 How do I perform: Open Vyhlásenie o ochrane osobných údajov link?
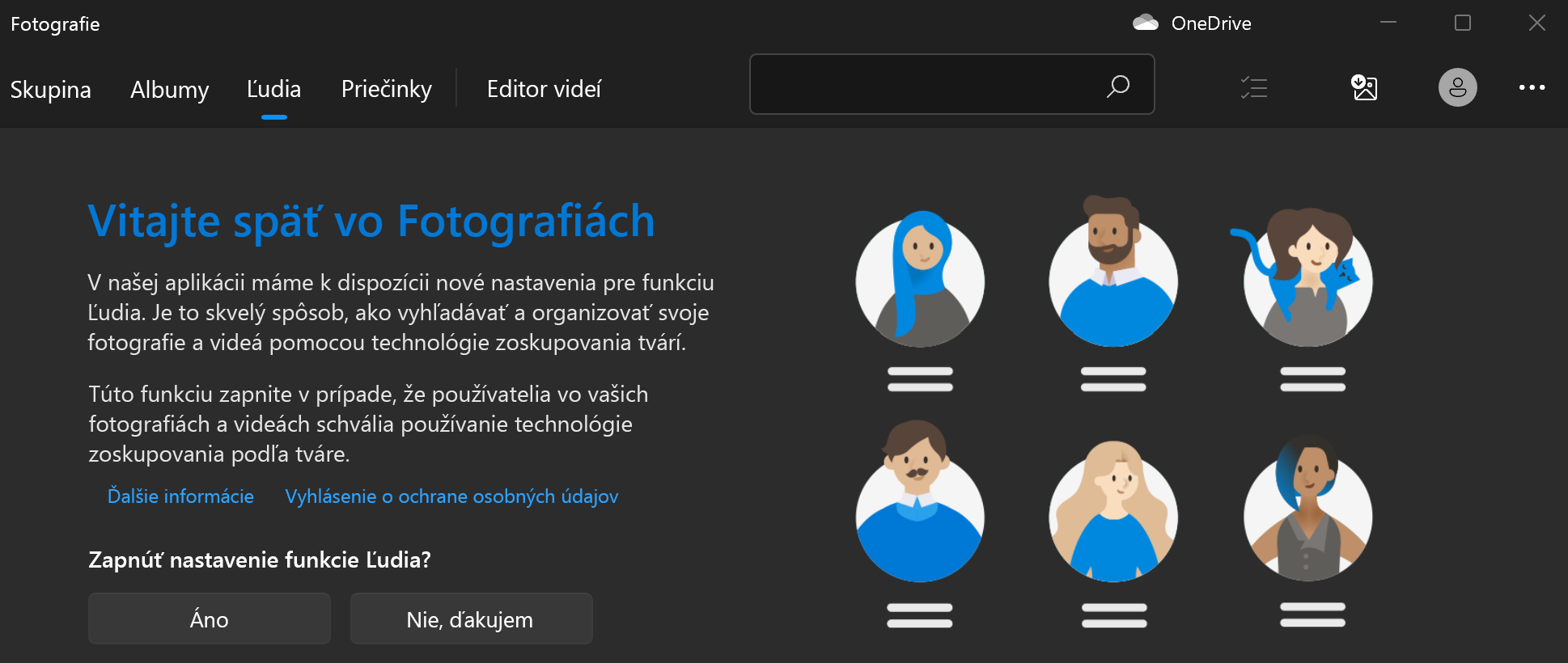451,496
